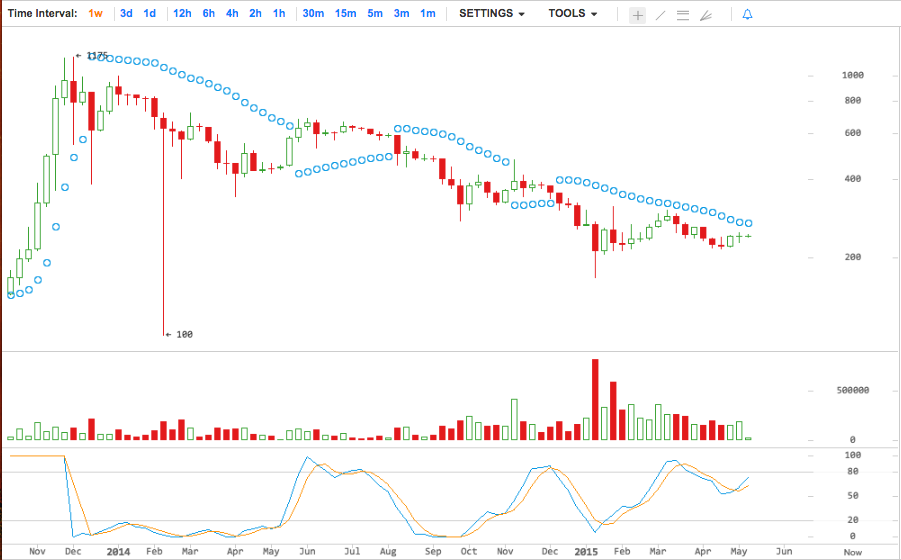Click the 1000 price axis label
This screenshot has width=901, height=560.
[853, 75]
